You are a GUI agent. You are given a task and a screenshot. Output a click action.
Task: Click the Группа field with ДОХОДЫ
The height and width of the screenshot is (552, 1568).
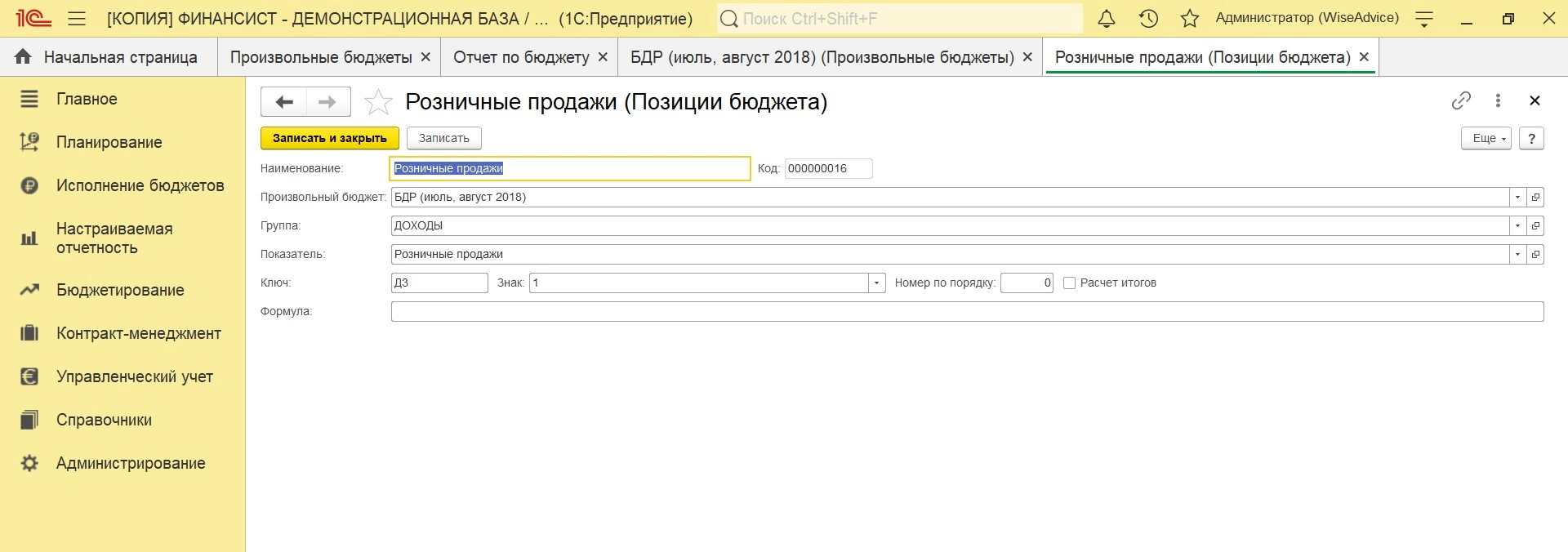pyautogui.click(x=950, y=225)
